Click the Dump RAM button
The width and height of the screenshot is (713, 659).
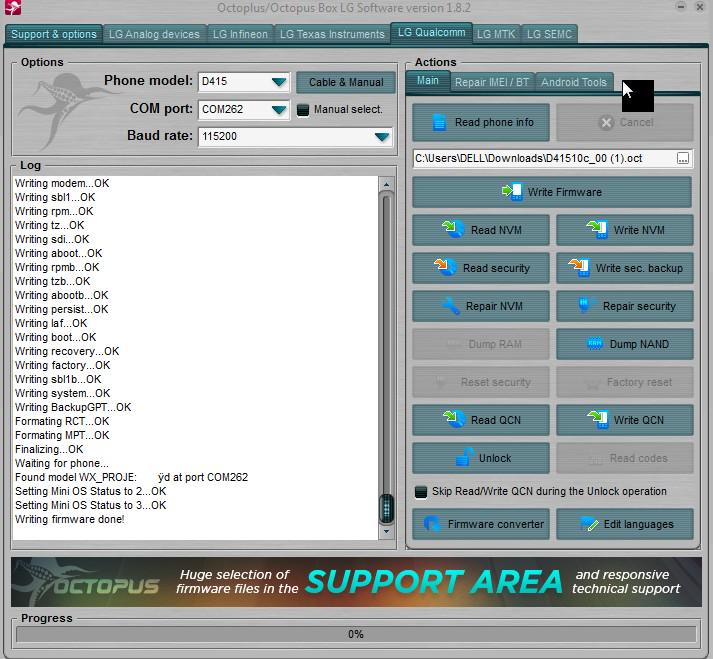(x=481, y=344)
